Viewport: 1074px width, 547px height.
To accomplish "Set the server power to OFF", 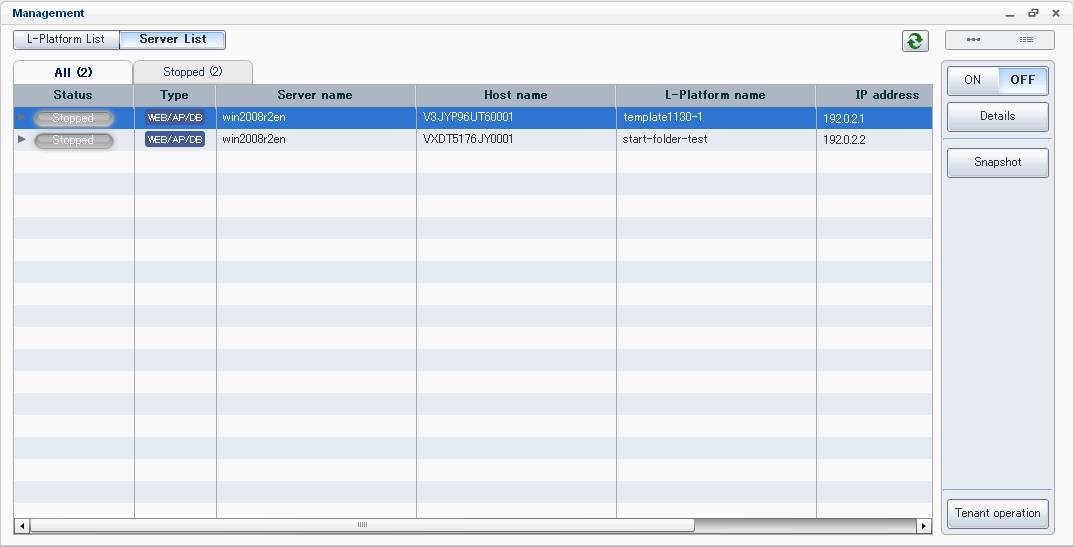I will [x=1022, y=80].
